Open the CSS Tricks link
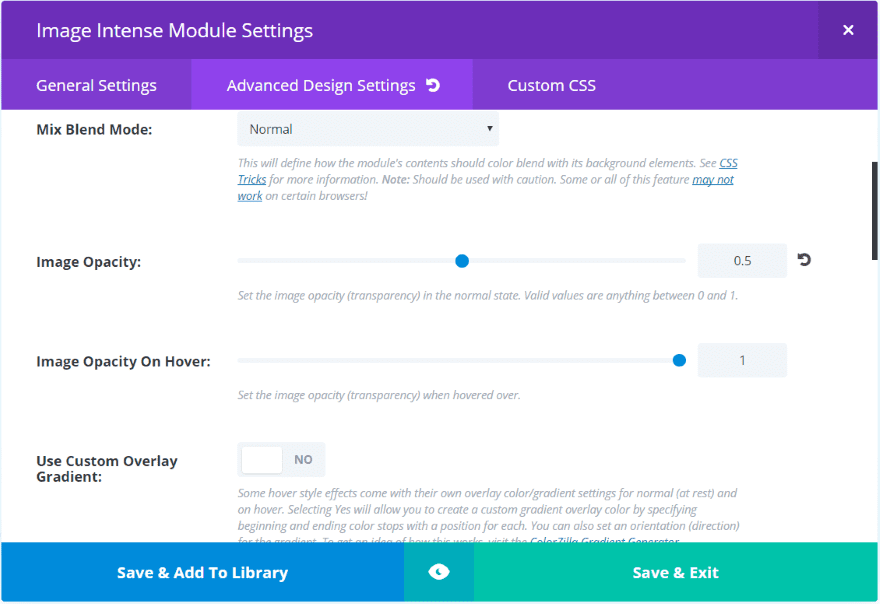This screenshot has height=604, width=880. click(x=728, y=163)
